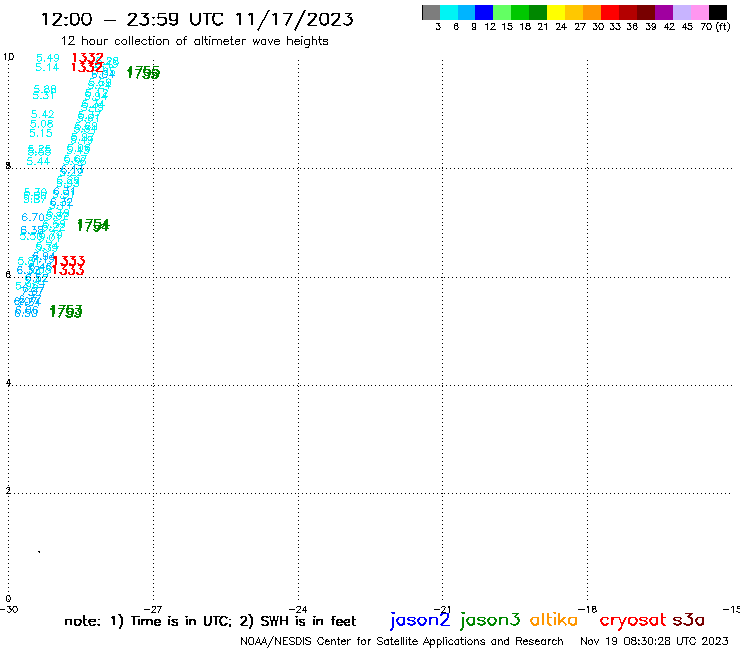Click the longitude axis label '-18'
The height and width of the screenshot is (650, 740).
point(588,609)
